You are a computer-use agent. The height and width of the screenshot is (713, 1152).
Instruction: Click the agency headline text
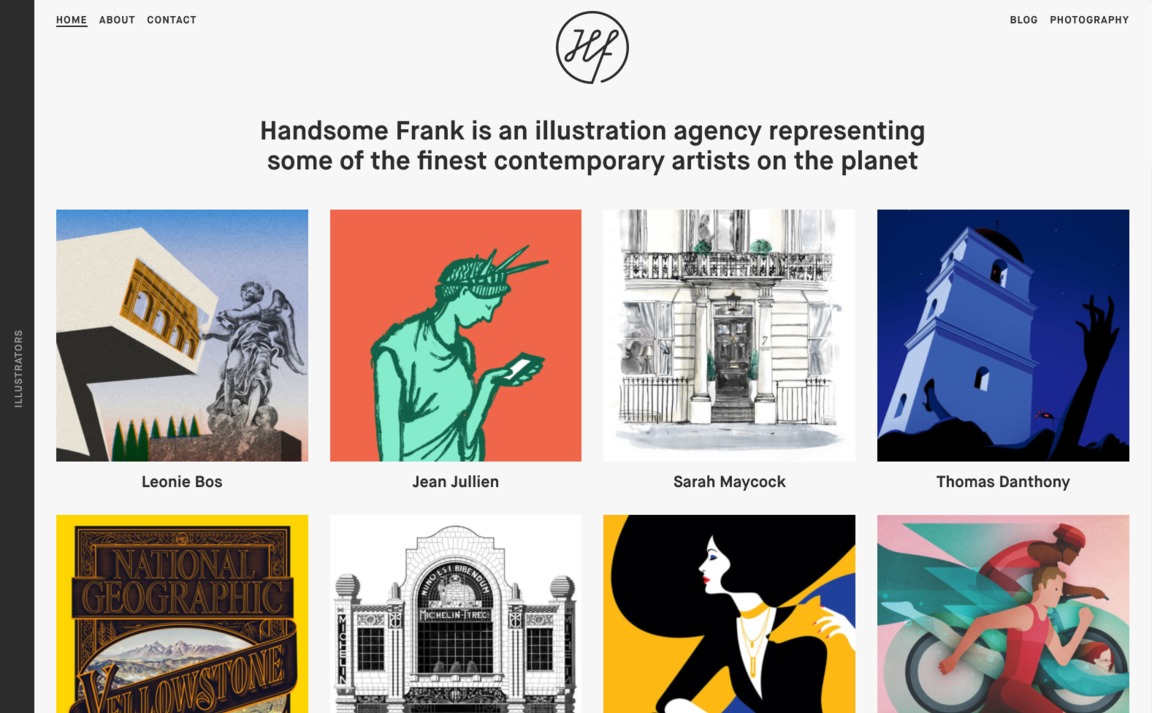point(592,146)
